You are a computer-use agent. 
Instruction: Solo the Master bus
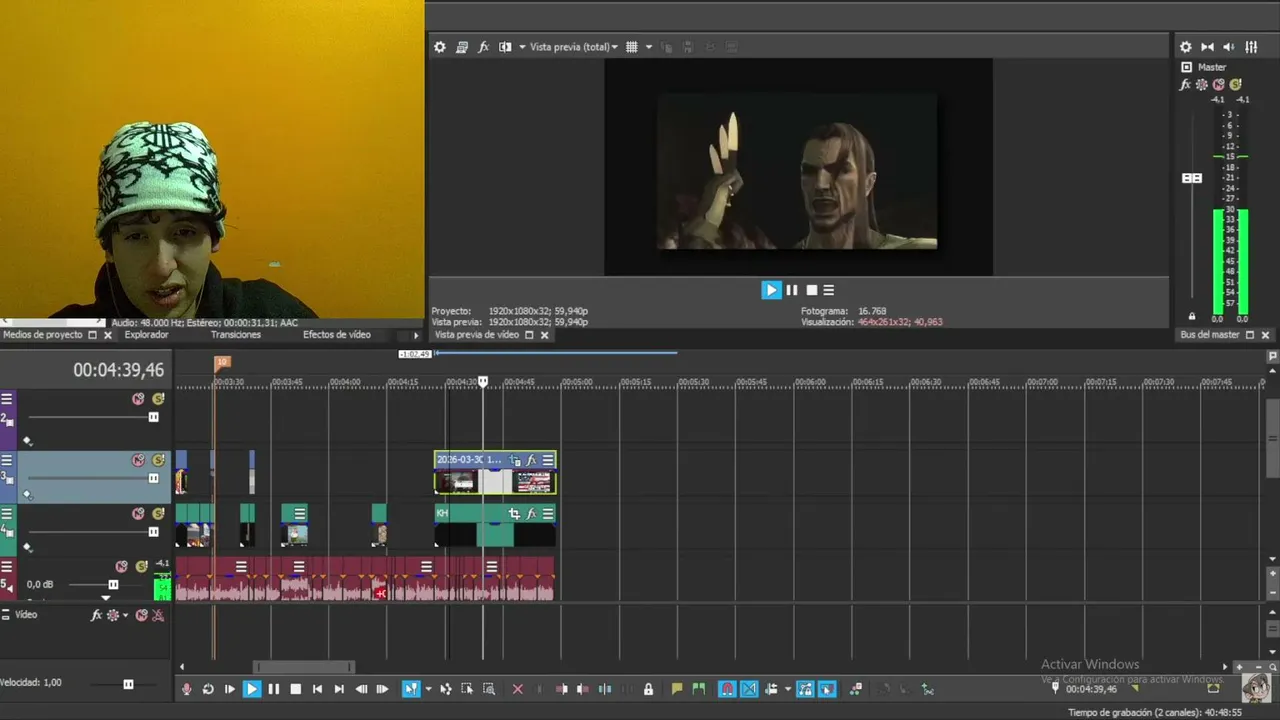coord(1235,85)
